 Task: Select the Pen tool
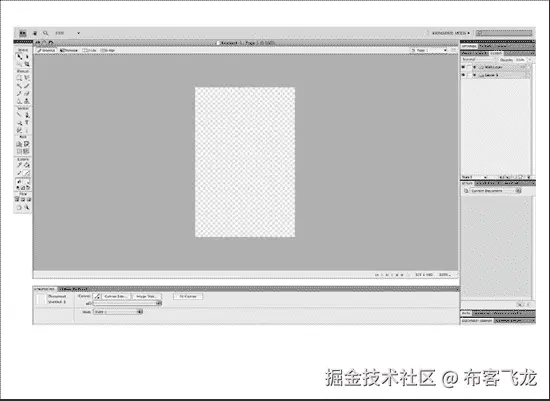[27, 114]
